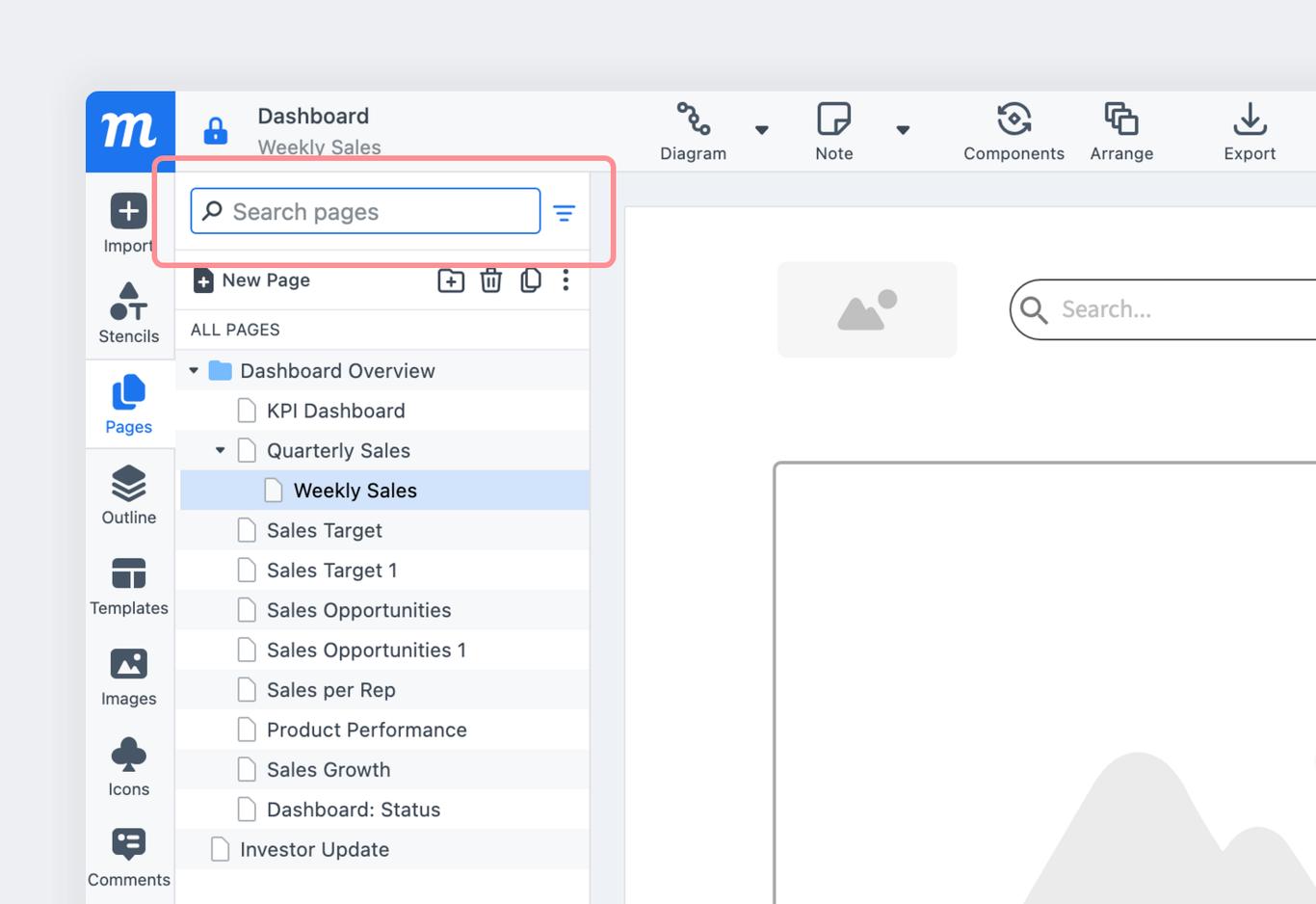Open the Outline sidebar panel

click(x=128, y=494)
